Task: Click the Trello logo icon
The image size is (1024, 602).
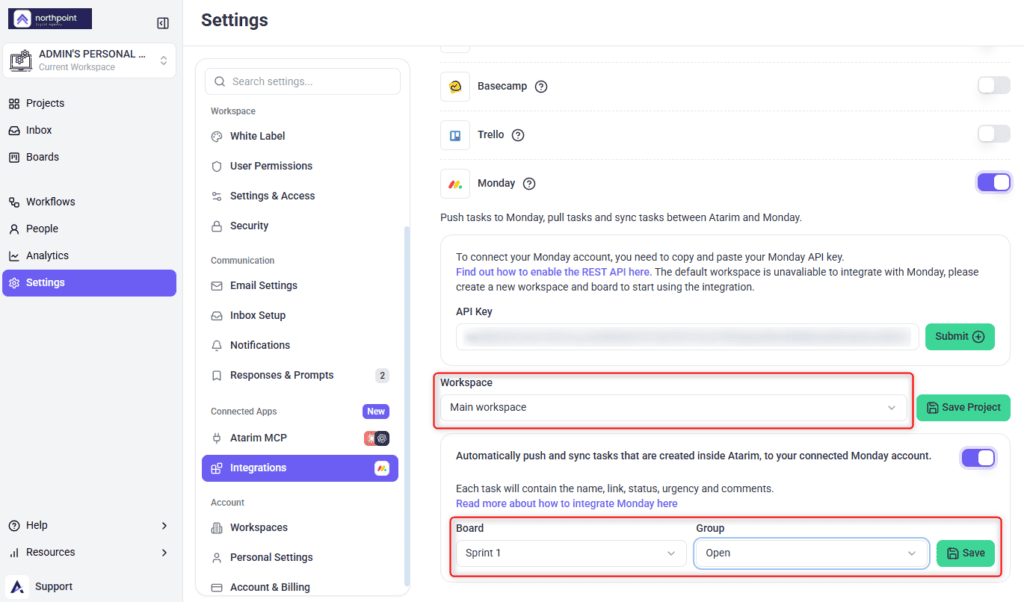Action: pos(455,135)
